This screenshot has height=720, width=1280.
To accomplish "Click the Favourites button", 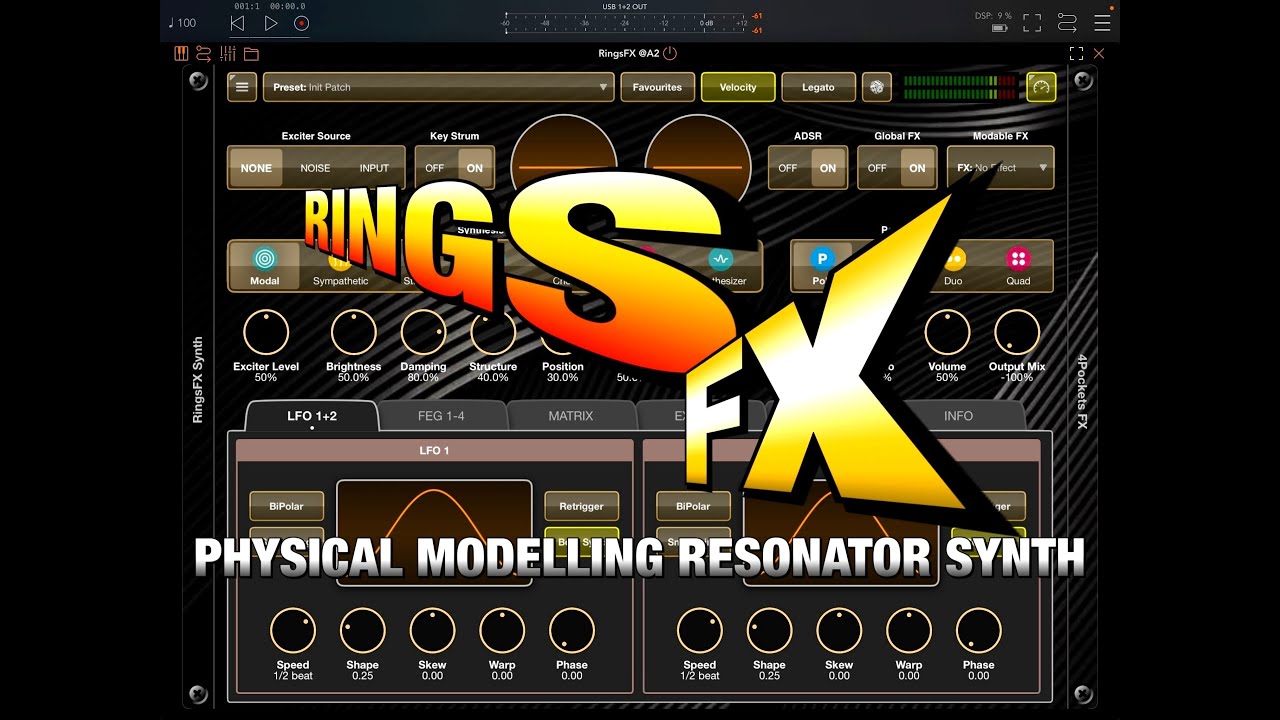I will [x=657, y=87].
